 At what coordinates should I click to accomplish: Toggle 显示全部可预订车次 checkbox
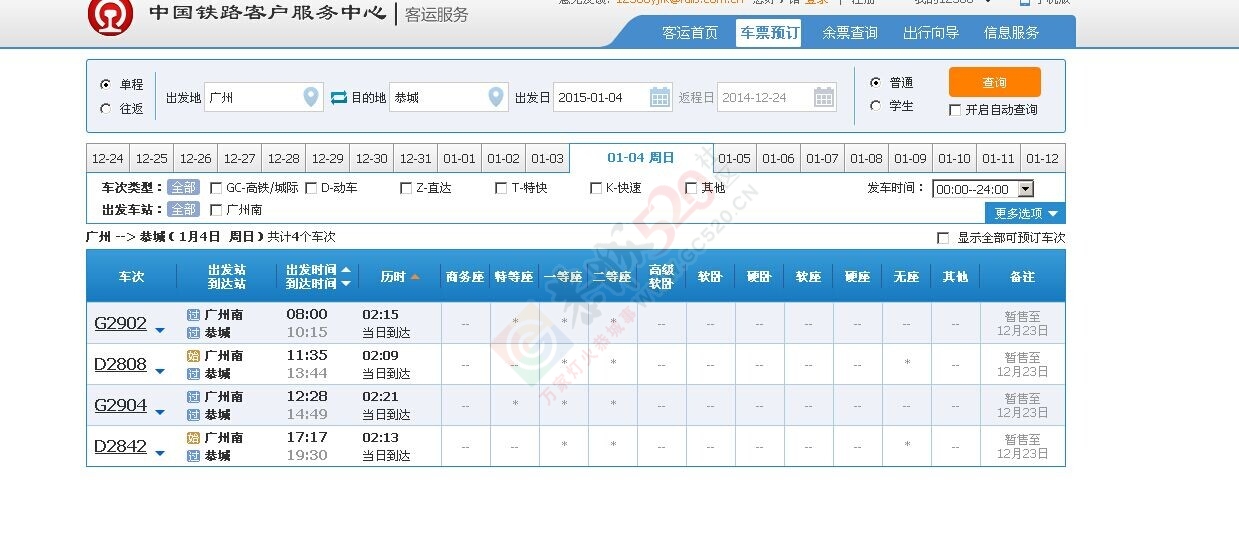943,238
